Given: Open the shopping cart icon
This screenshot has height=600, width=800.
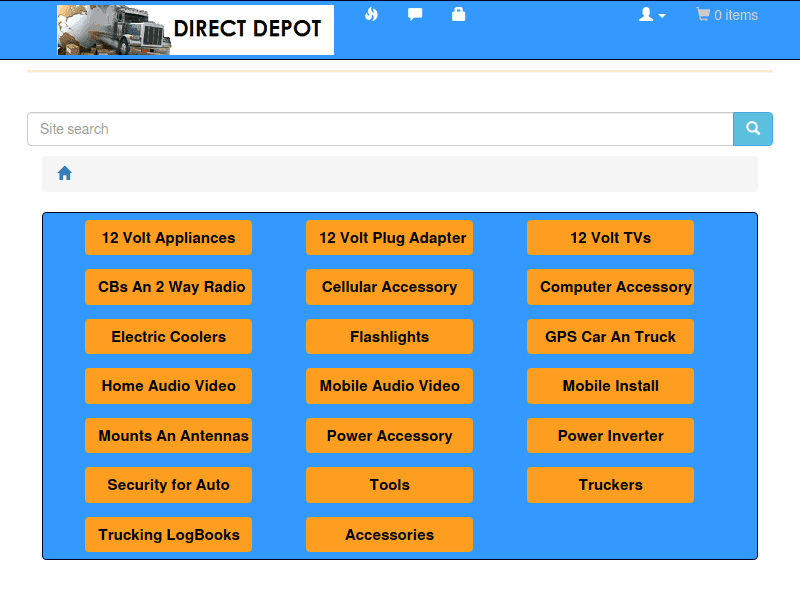Looking at the screenshot, I should tap(703, 14).
